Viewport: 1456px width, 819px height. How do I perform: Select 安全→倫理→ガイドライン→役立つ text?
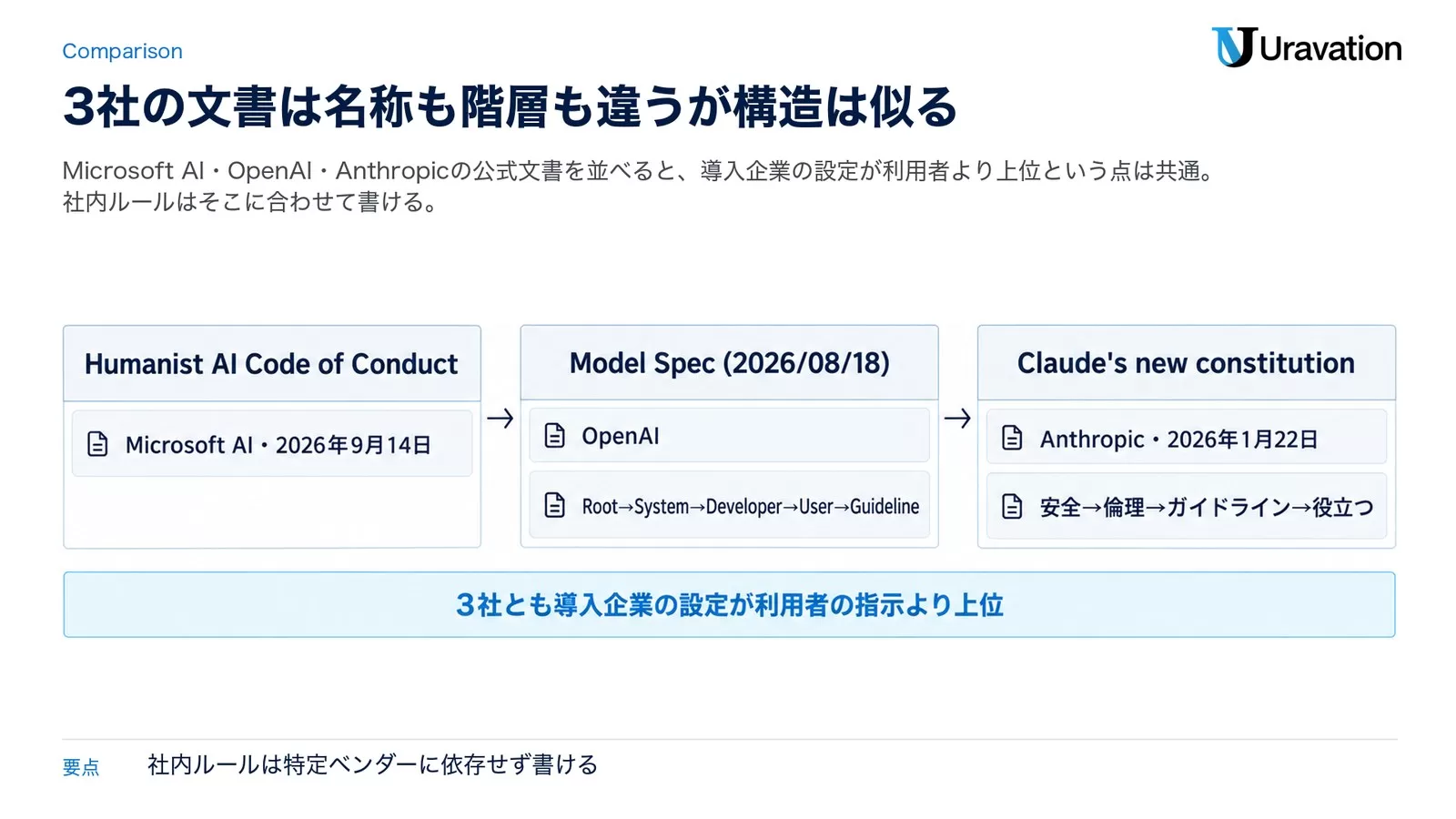pos(1207,507)
